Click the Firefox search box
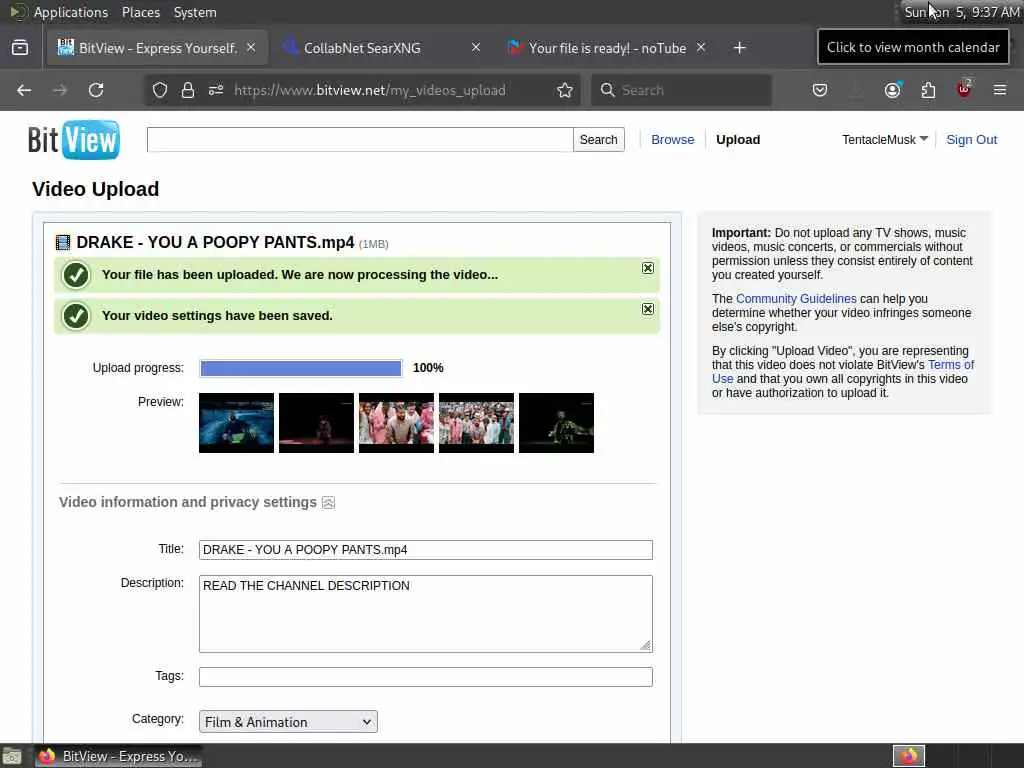Image resolution: width=1024 pixels, height=768 pixels. 682,90
